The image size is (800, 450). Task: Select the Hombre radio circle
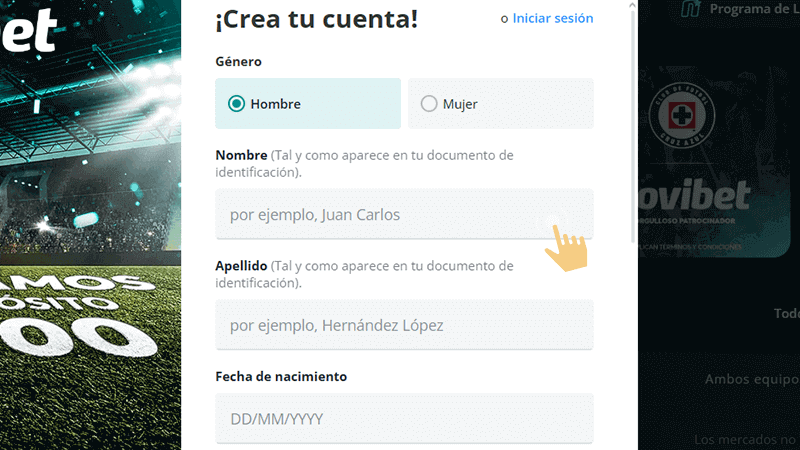click(236, 104)
